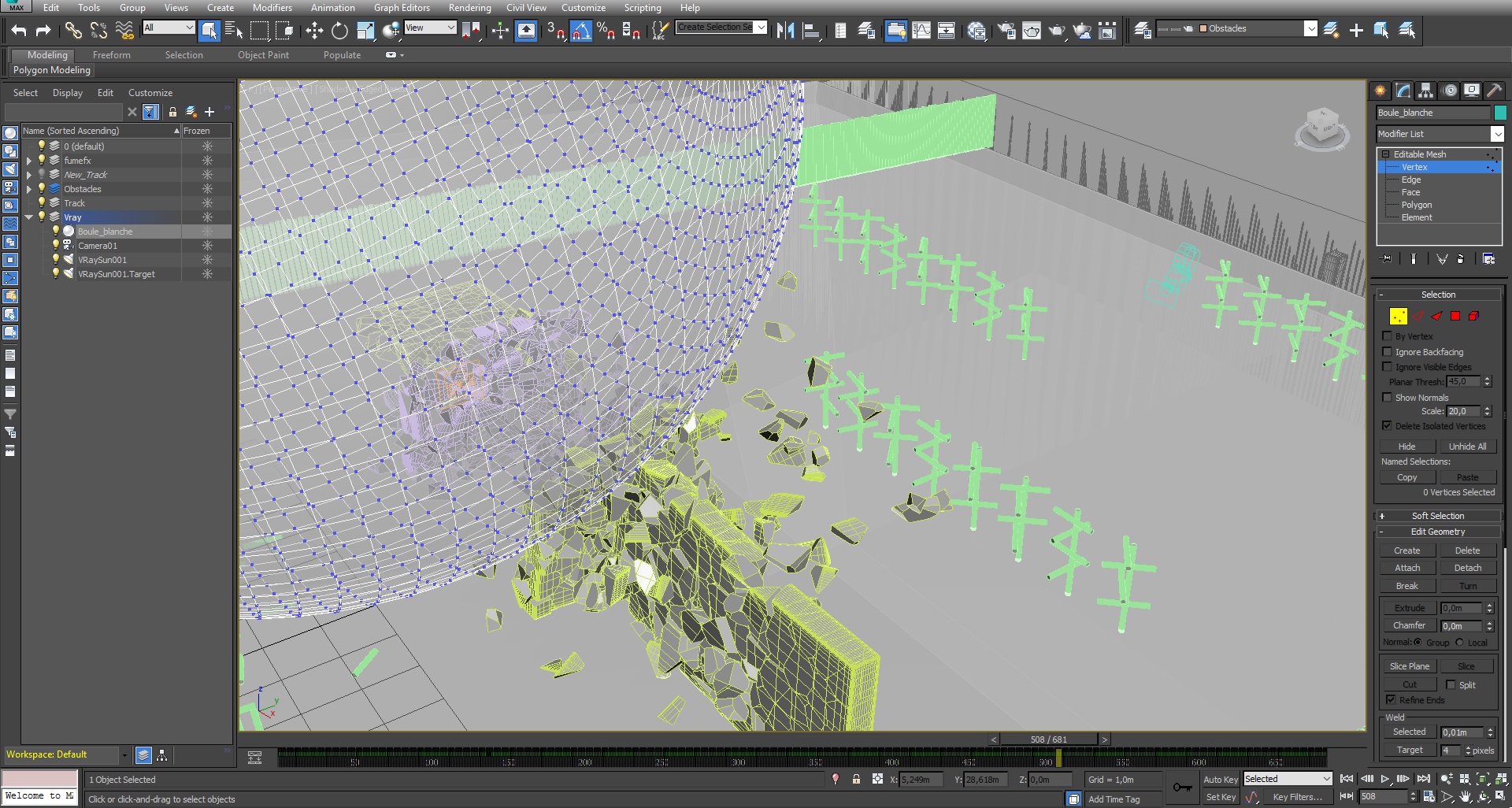Open the Workspace: Default dropdown arrow
Screen dimensions: 1512x808
click(x=124, y=755)
